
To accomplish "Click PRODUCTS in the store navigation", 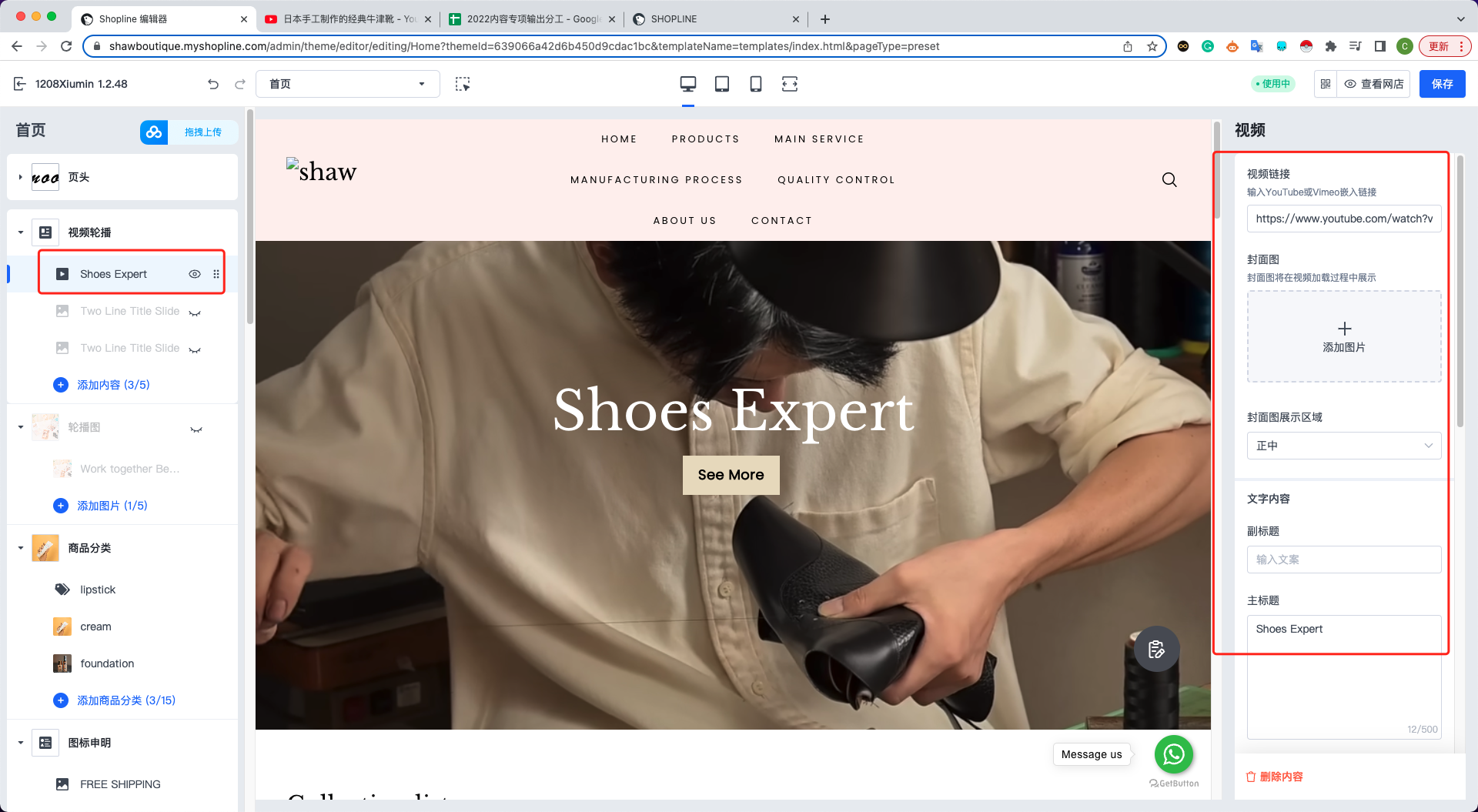I will pos(705,139).
